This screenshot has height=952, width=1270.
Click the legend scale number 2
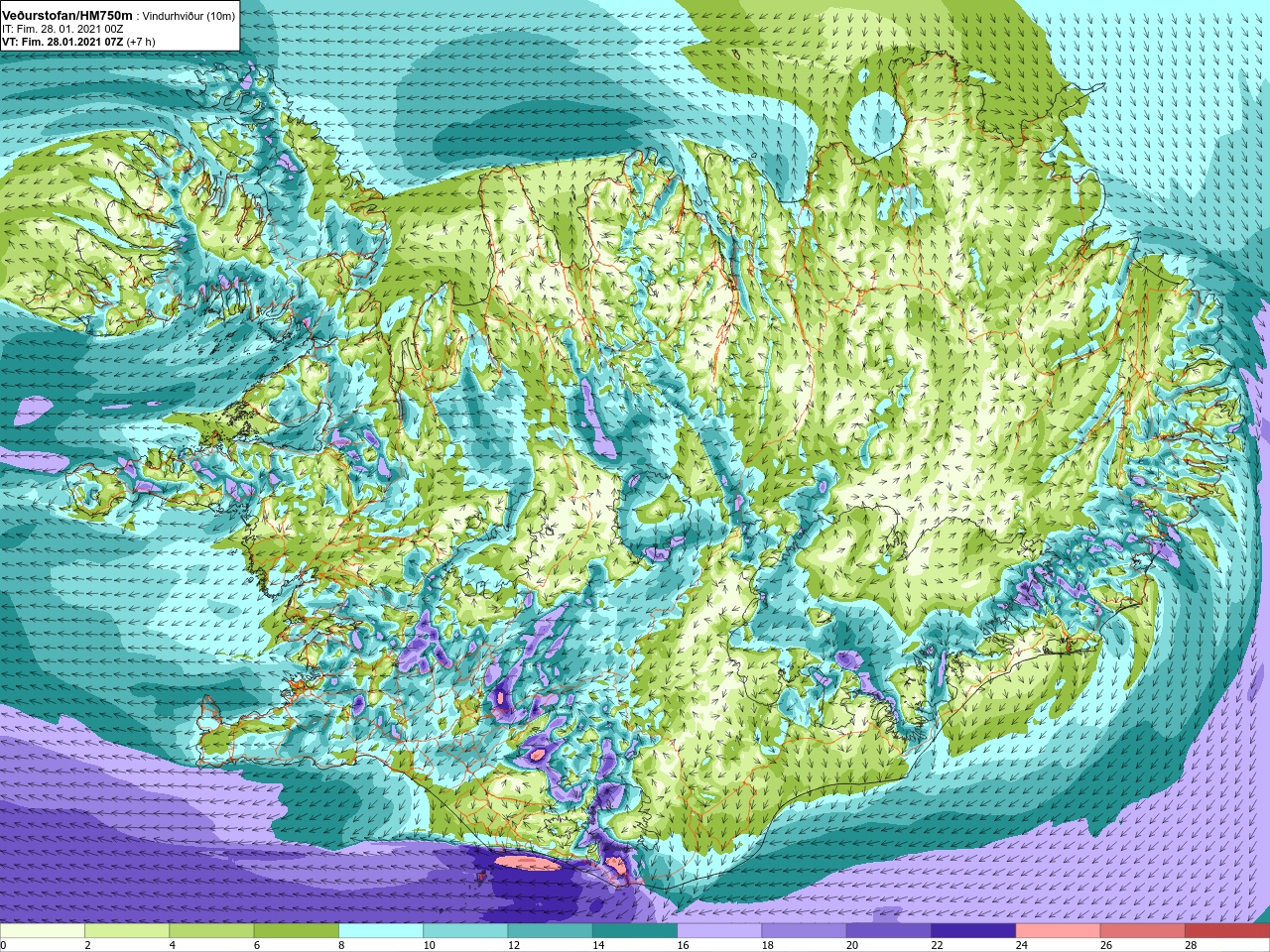88,945
